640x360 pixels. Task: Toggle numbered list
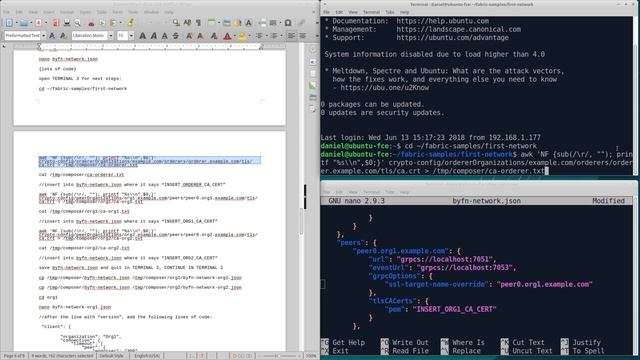tap(273, 36)
